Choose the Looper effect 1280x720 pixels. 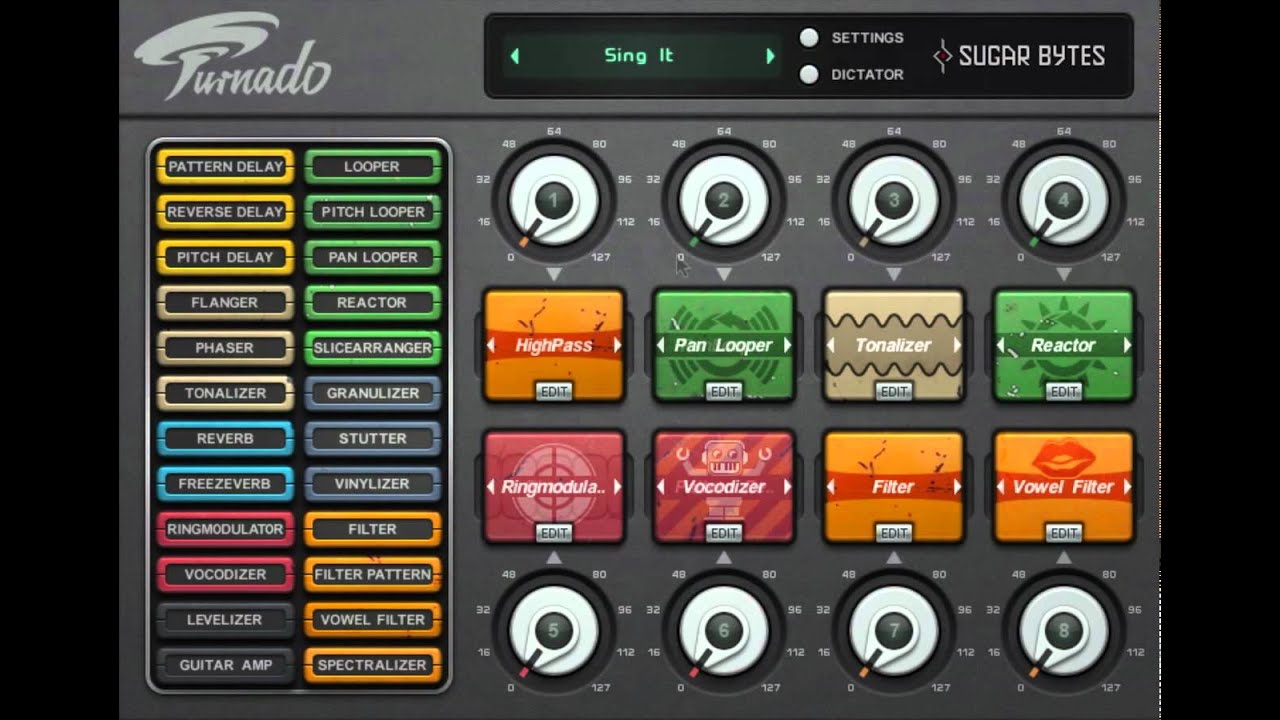[372, 166]
